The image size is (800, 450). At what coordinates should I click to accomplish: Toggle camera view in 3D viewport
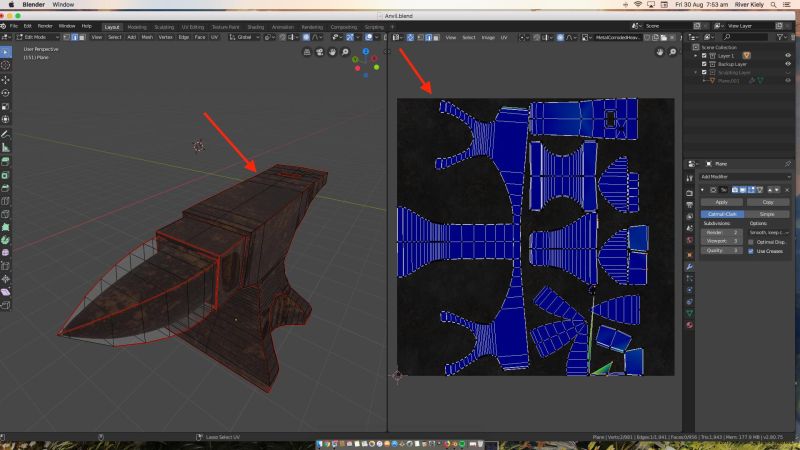point(320,52)
